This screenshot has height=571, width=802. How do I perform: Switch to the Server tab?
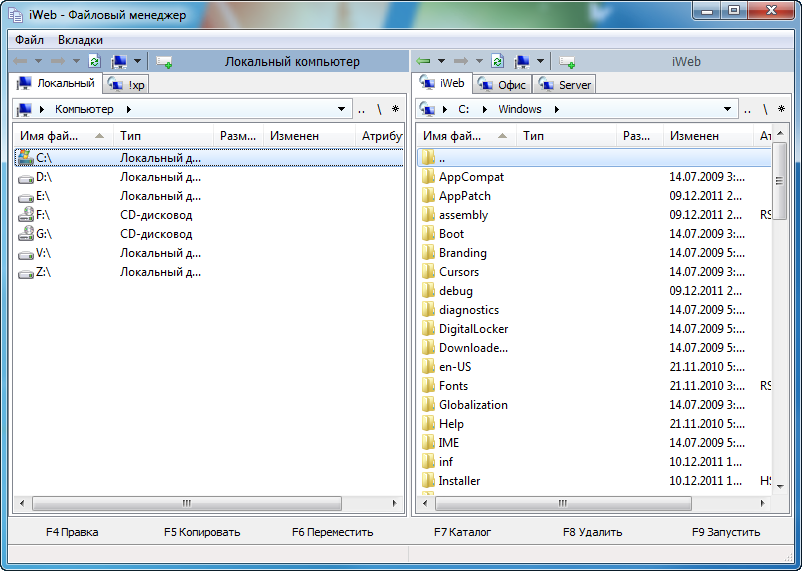click(x=566, y=85)
